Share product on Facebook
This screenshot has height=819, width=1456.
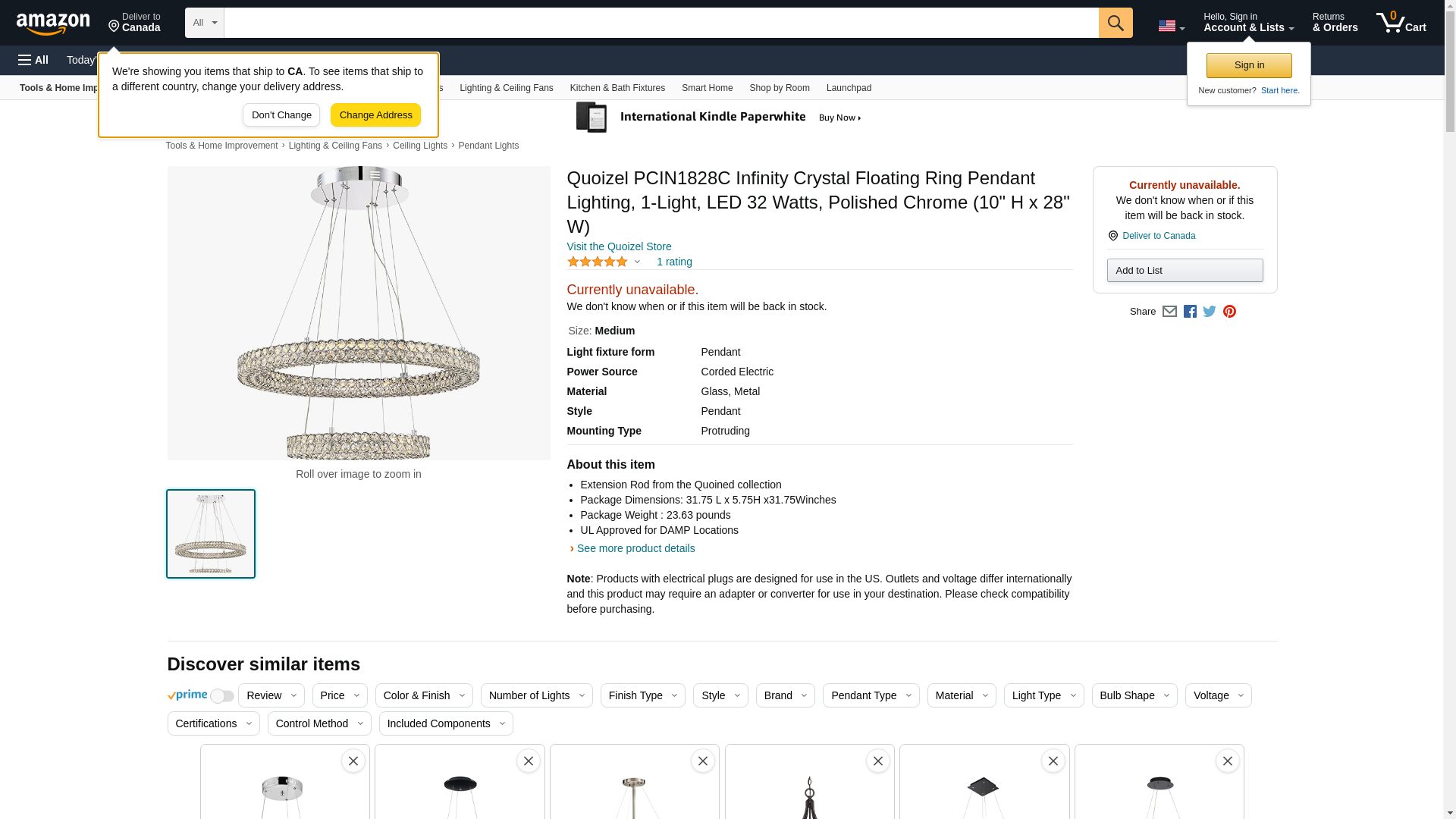click(x=1190, y=312)
